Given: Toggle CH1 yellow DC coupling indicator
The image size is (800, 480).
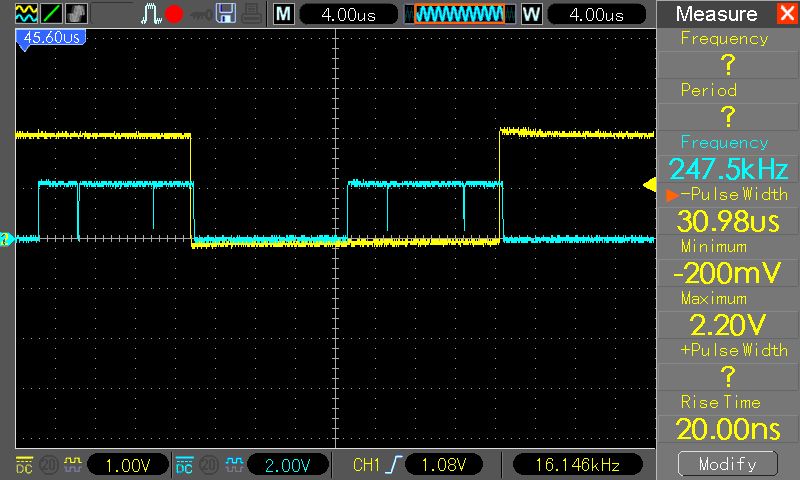Looking at the screenshot, I should point(24,465).
